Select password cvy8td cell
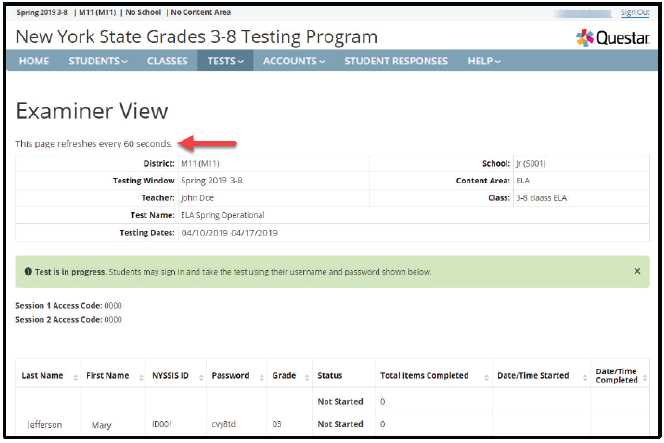664x443 pixels. (x=224, y=424)
